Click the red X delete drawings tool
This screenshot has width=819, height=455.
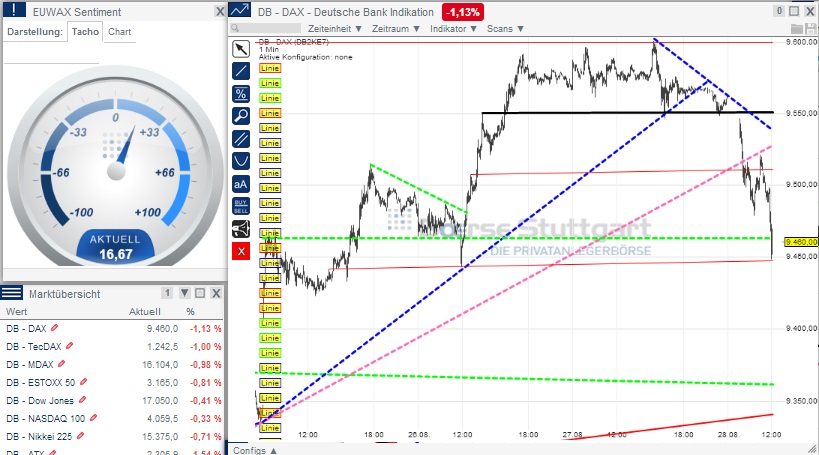point(241,251)
